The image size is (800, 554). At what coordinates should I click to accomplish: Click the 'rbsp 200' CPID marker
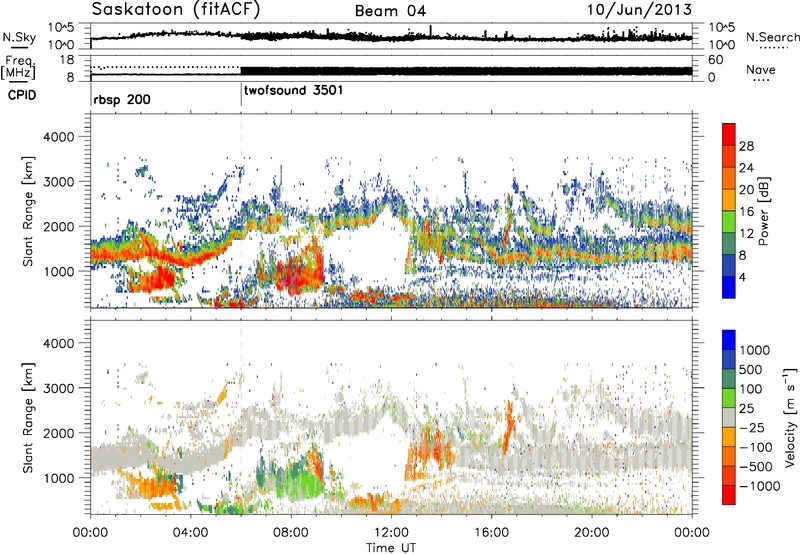(x=122, y=99)
